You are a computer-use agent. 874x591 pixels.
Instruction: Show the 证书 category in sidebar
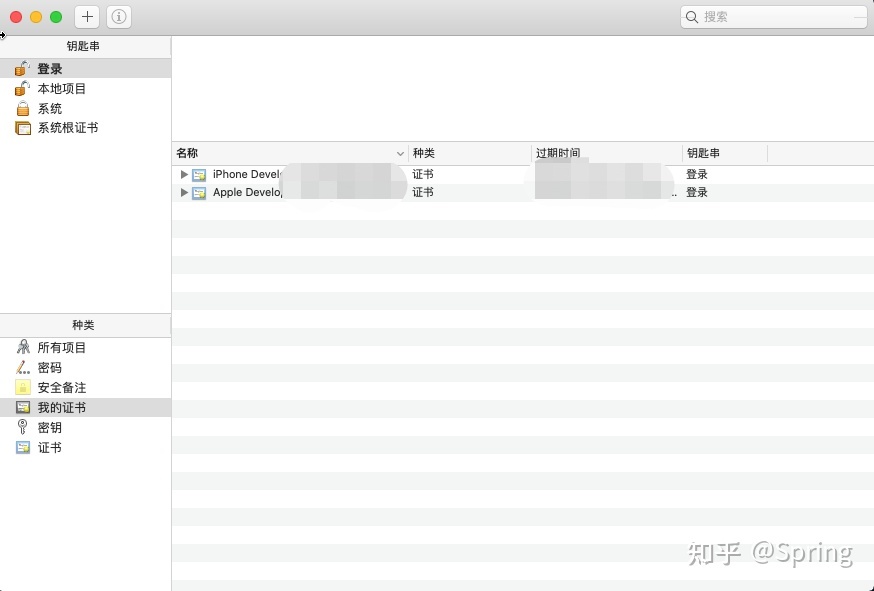[85, 448]
